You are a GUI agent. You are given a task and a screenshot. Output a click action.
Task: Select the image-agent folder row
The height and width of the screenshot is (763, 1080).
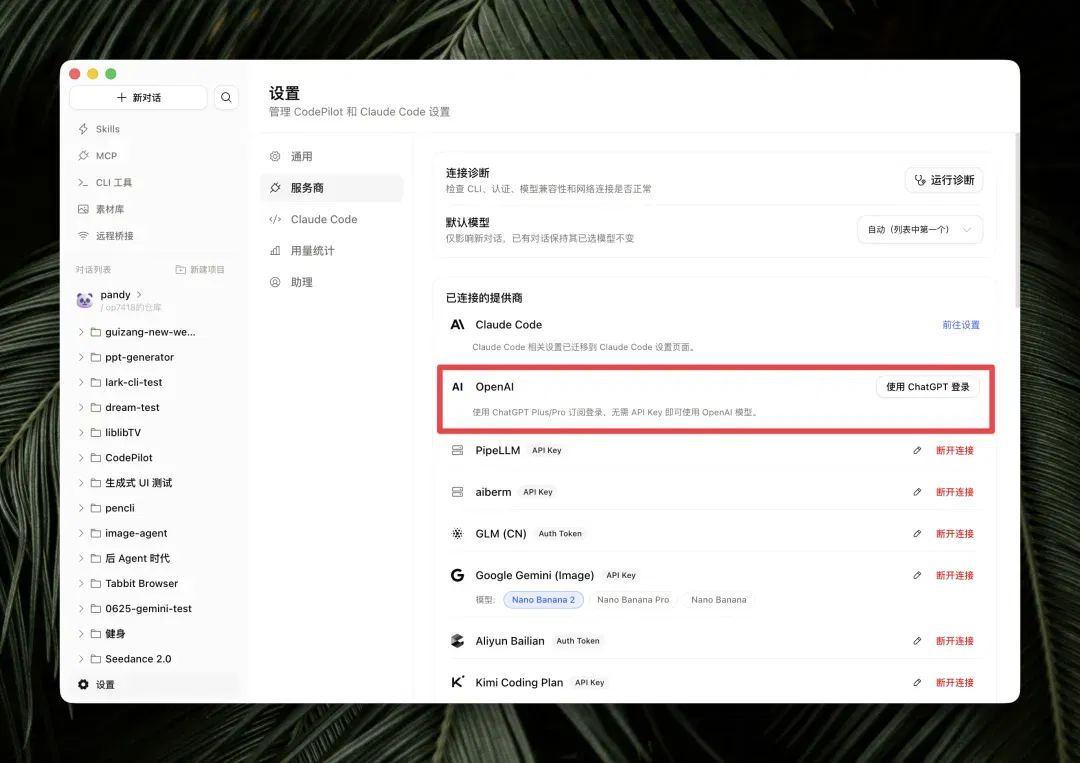coord(156,533)
